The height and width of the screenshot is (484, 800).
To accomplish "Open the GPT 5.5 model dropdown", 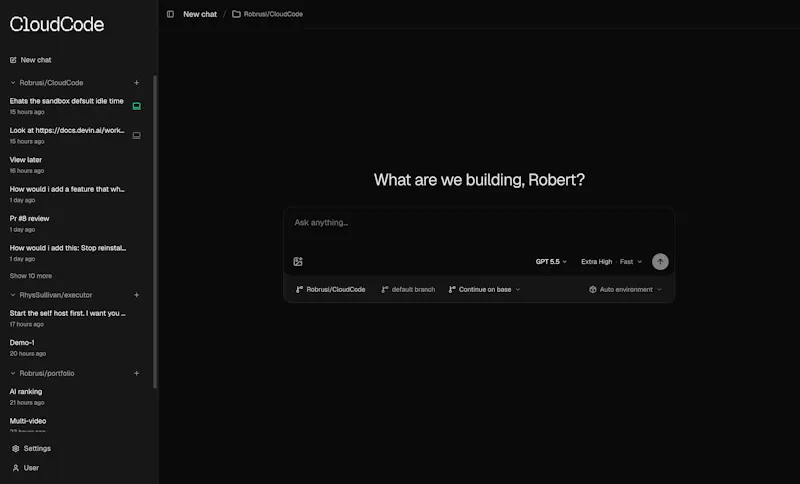I will (x=551, y=262).
